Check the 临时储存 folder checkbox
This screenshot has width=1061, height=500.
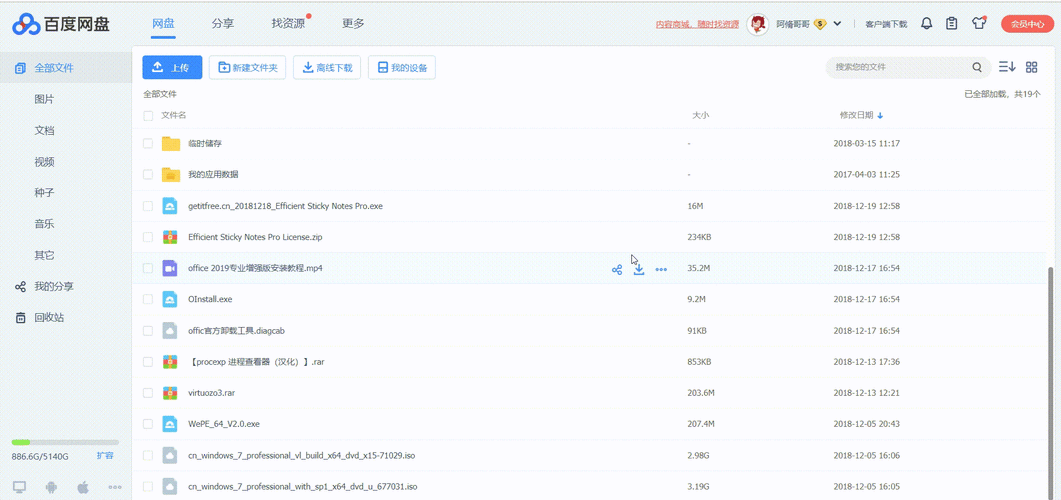[148, 143]
